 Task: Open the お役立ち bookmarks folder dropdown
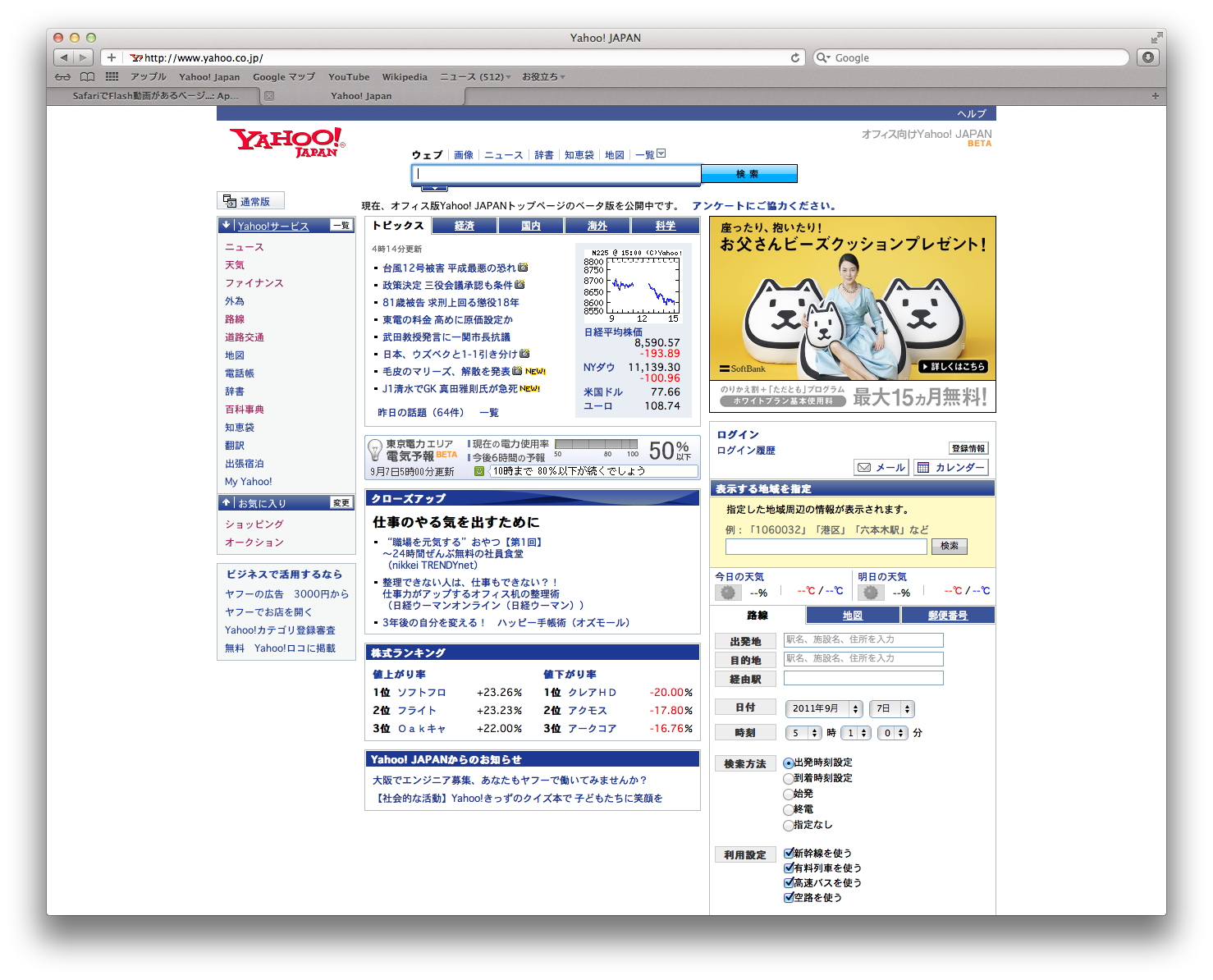tap(542, 77)
